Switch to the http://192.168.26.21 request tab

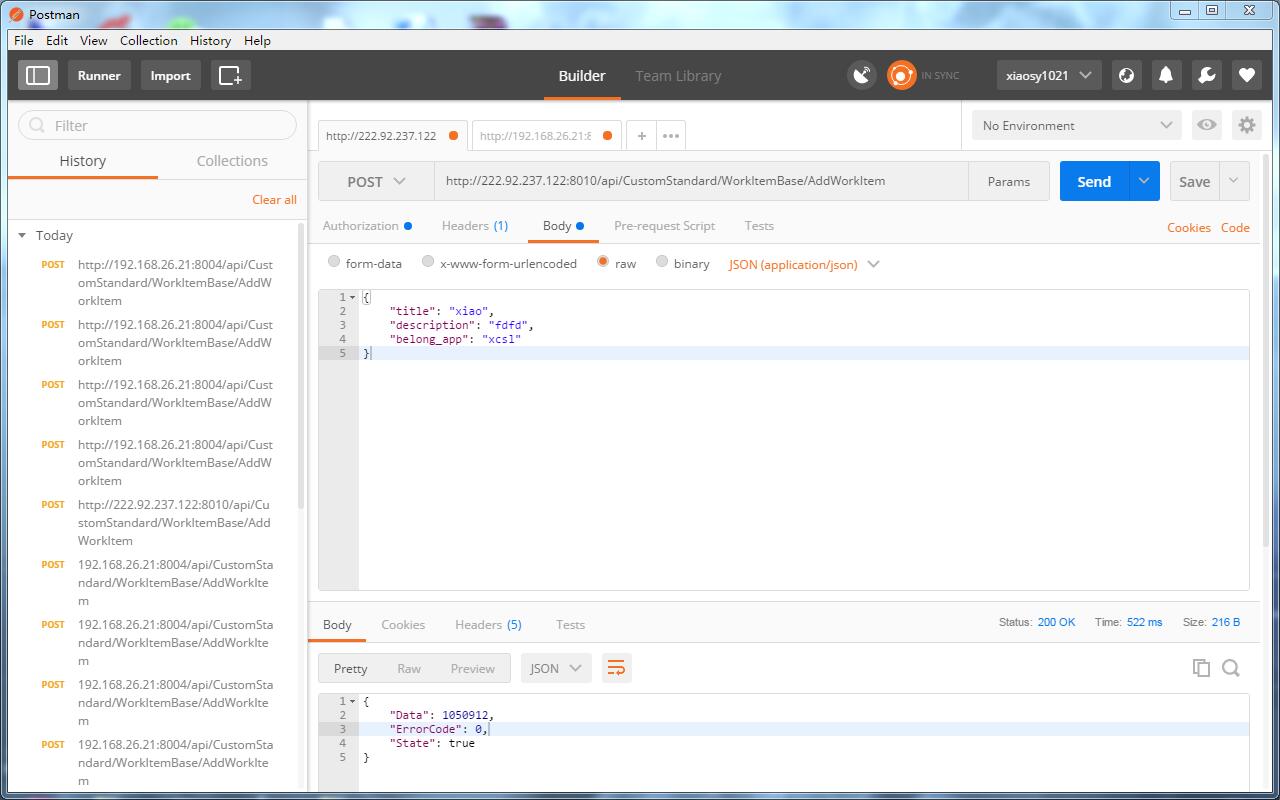[x=545, y=136]
